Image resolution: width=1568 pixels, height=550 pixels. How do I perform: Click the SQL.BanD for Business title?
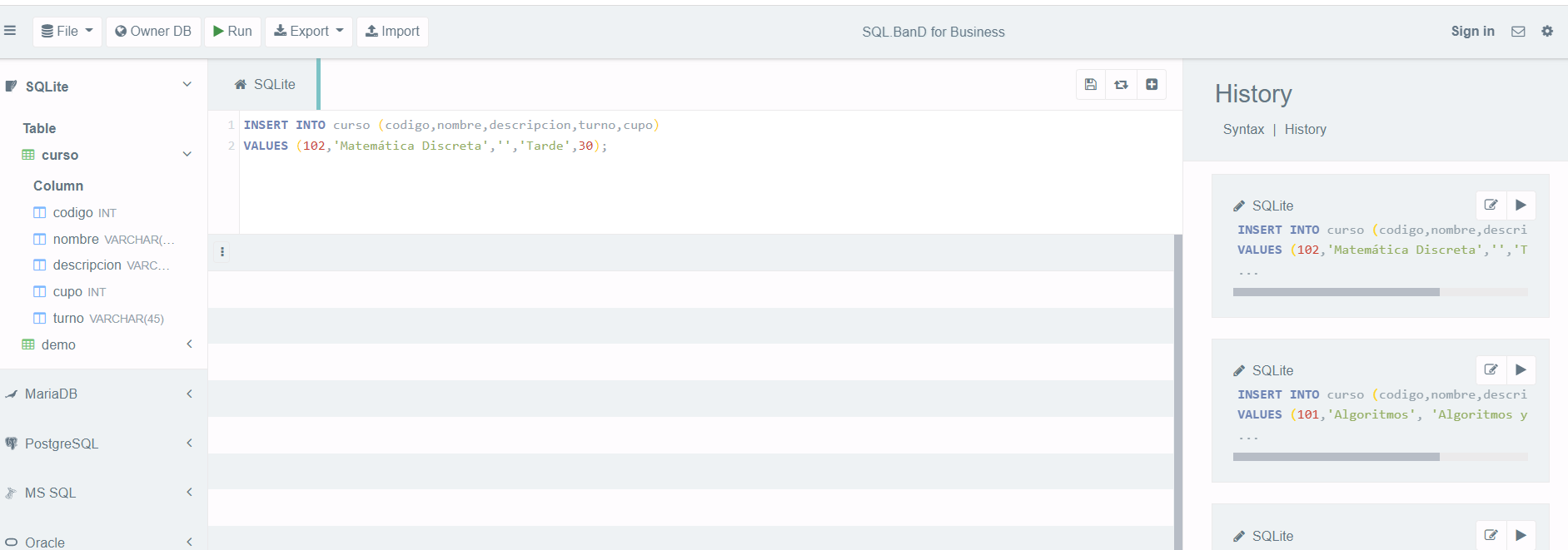pyautogui.click(x=933, y=32)
